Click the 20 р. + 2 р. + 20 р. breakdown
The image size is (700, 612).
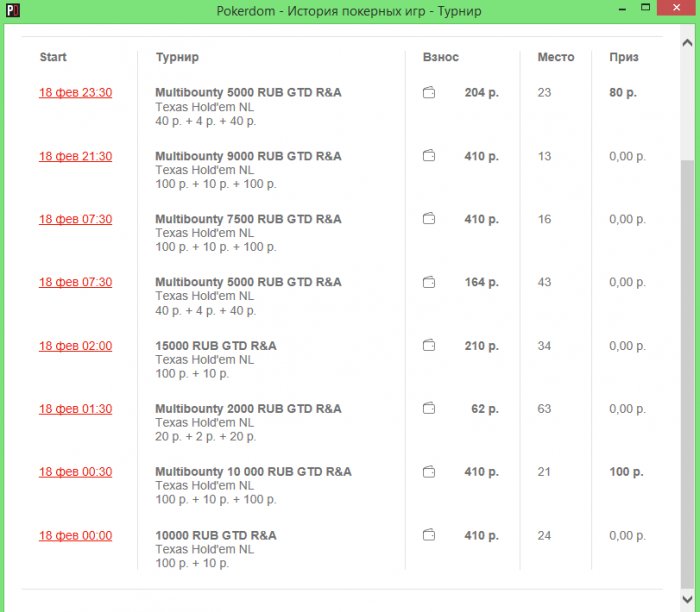coord(206,437)
